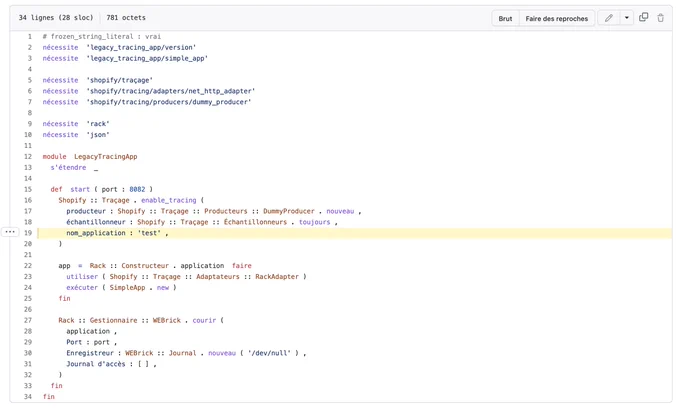Click the Constructeur constant on line 22
This screenshot has height=417, width=680.
tap(145, 266)
